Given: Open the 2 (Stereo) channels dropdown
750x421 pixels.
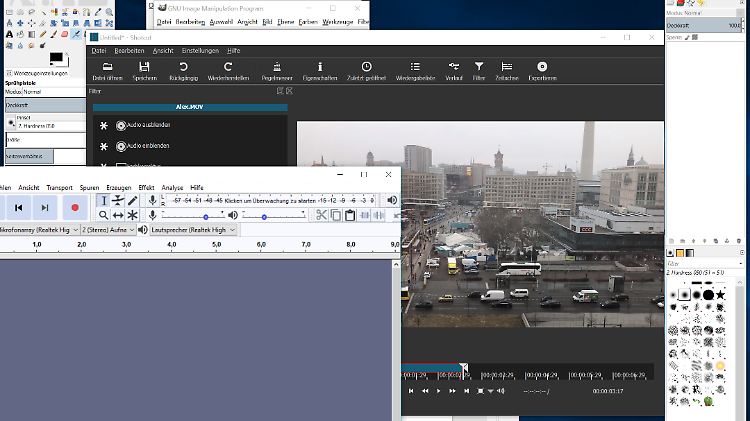Looking at the screenshot, I should (106, 230).
